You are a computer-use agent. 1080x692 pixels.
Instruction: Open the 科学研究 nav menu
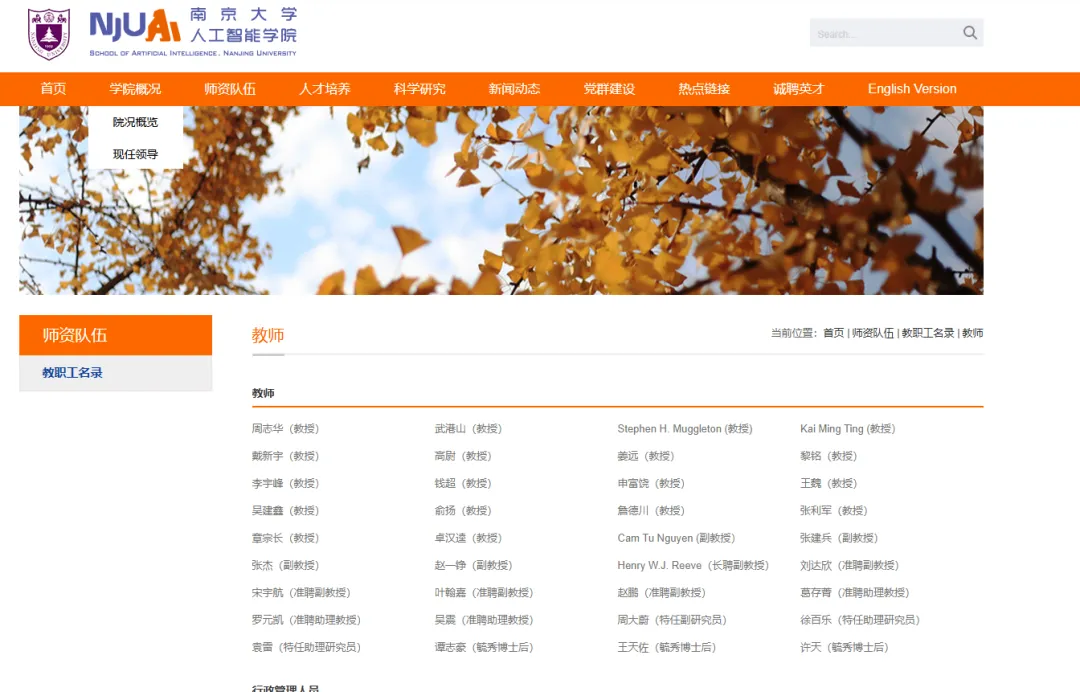pos(419,89)
